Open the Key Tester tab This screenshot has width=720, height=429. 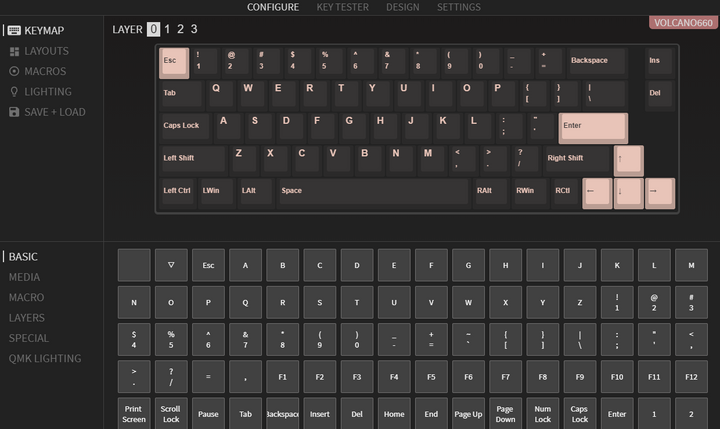(342, 7)
